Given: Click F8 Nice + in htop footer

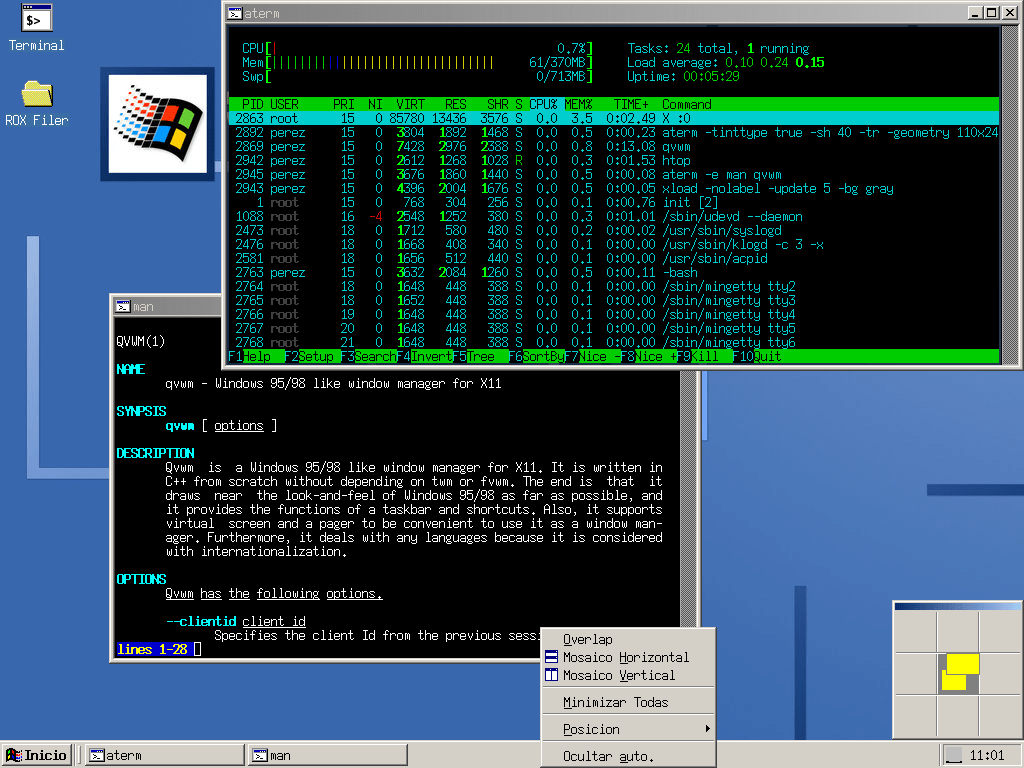Looking at the screenshot, I should (x=648, y=357).
